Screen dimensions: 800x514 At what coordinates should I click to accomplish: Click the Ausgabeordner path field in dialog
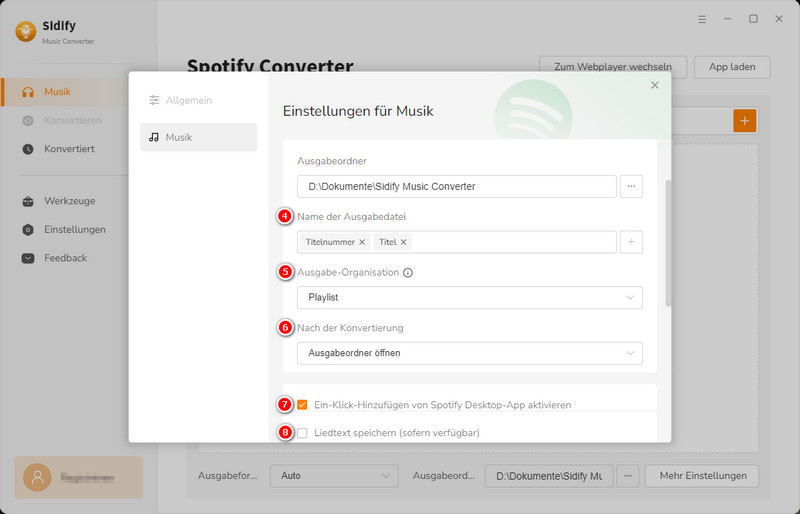(457, 186)
